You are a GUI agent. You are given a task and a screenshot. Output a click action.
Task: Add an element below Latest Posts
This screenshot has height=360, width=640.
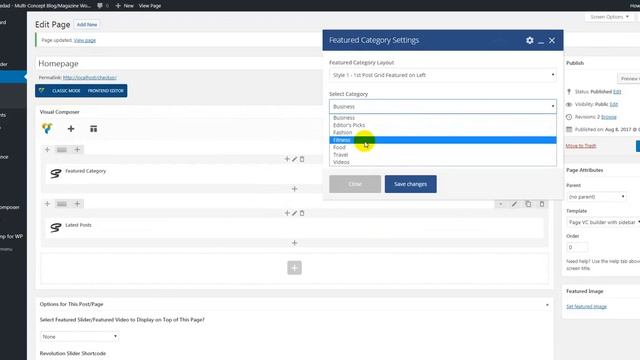(294, 243)
